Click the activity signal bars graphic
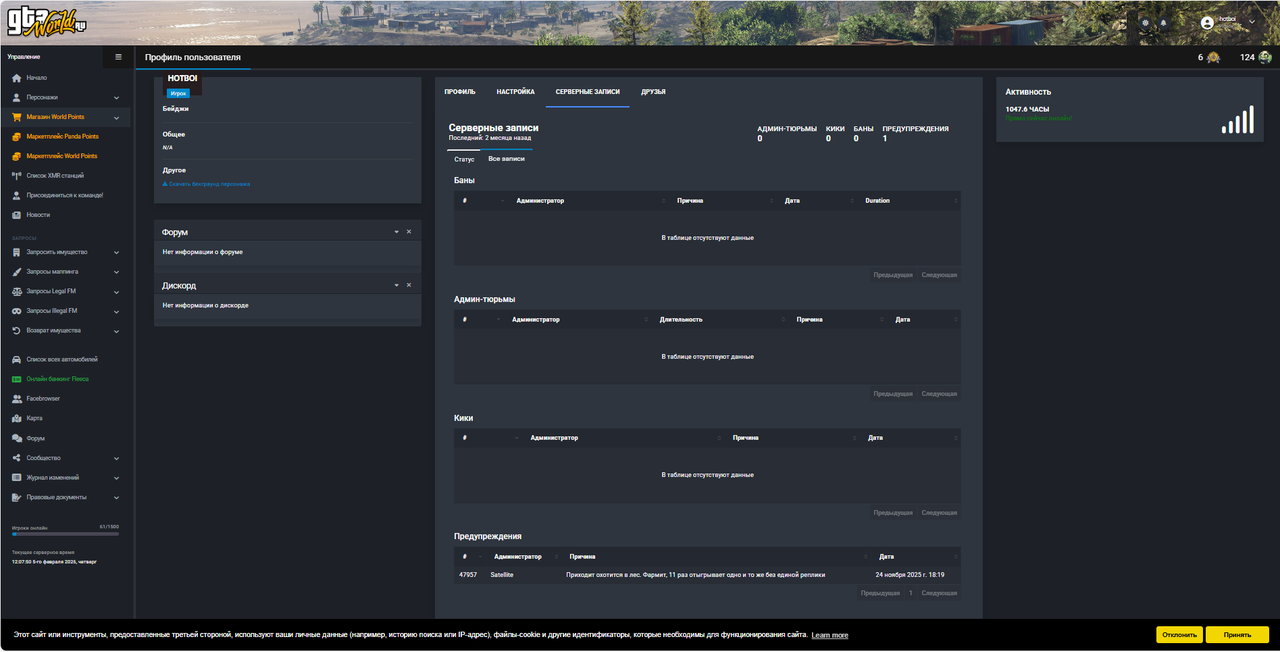 pyautogui.click(x=1237, y=120)
